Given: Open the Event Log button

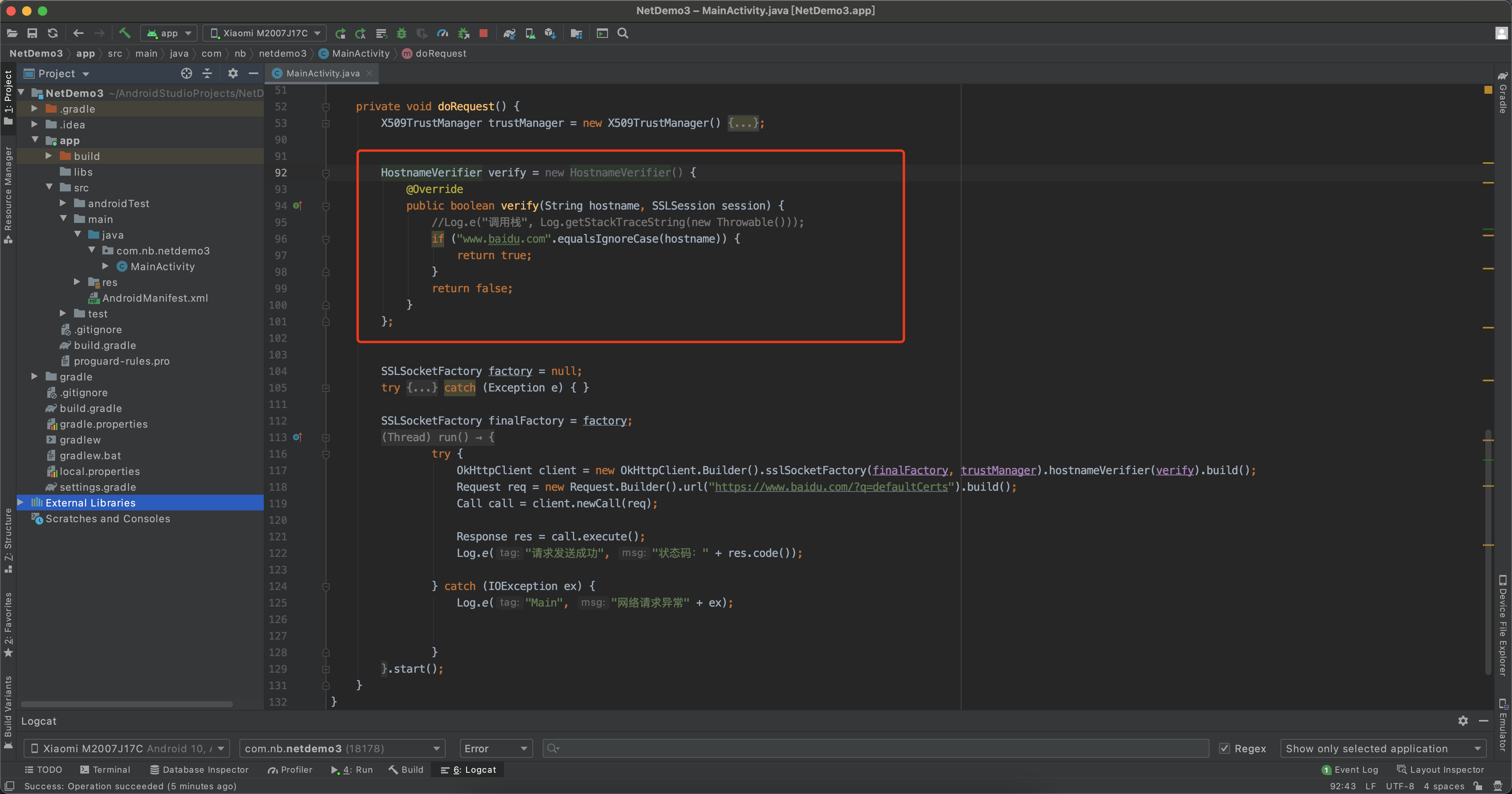Looking at the screenshot, I should pyautogui.click(x=1350, y=769).
